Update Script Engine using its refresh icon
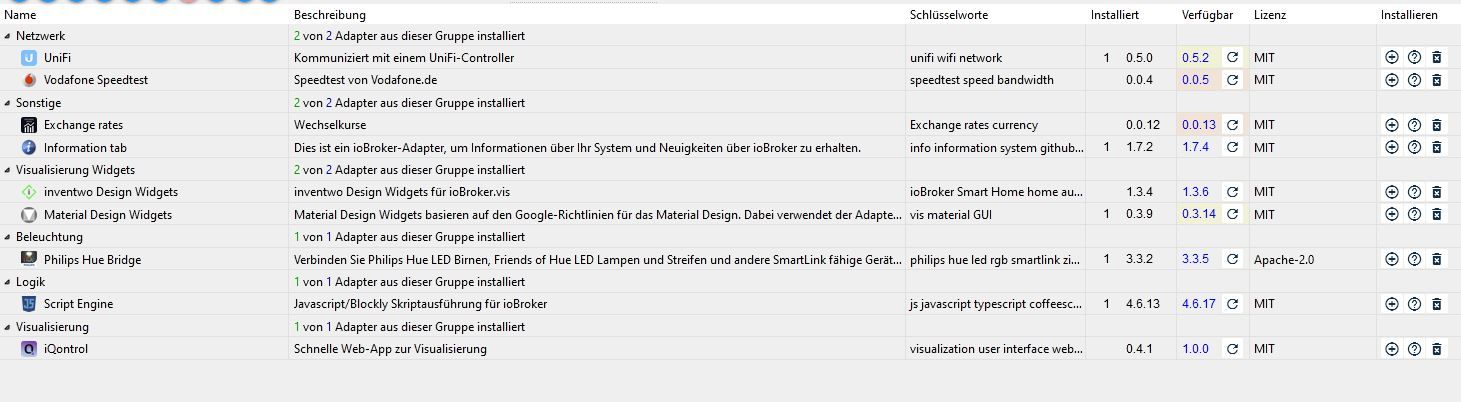This screenshot has width=1461, height=402. click(x=1232, y=304)
